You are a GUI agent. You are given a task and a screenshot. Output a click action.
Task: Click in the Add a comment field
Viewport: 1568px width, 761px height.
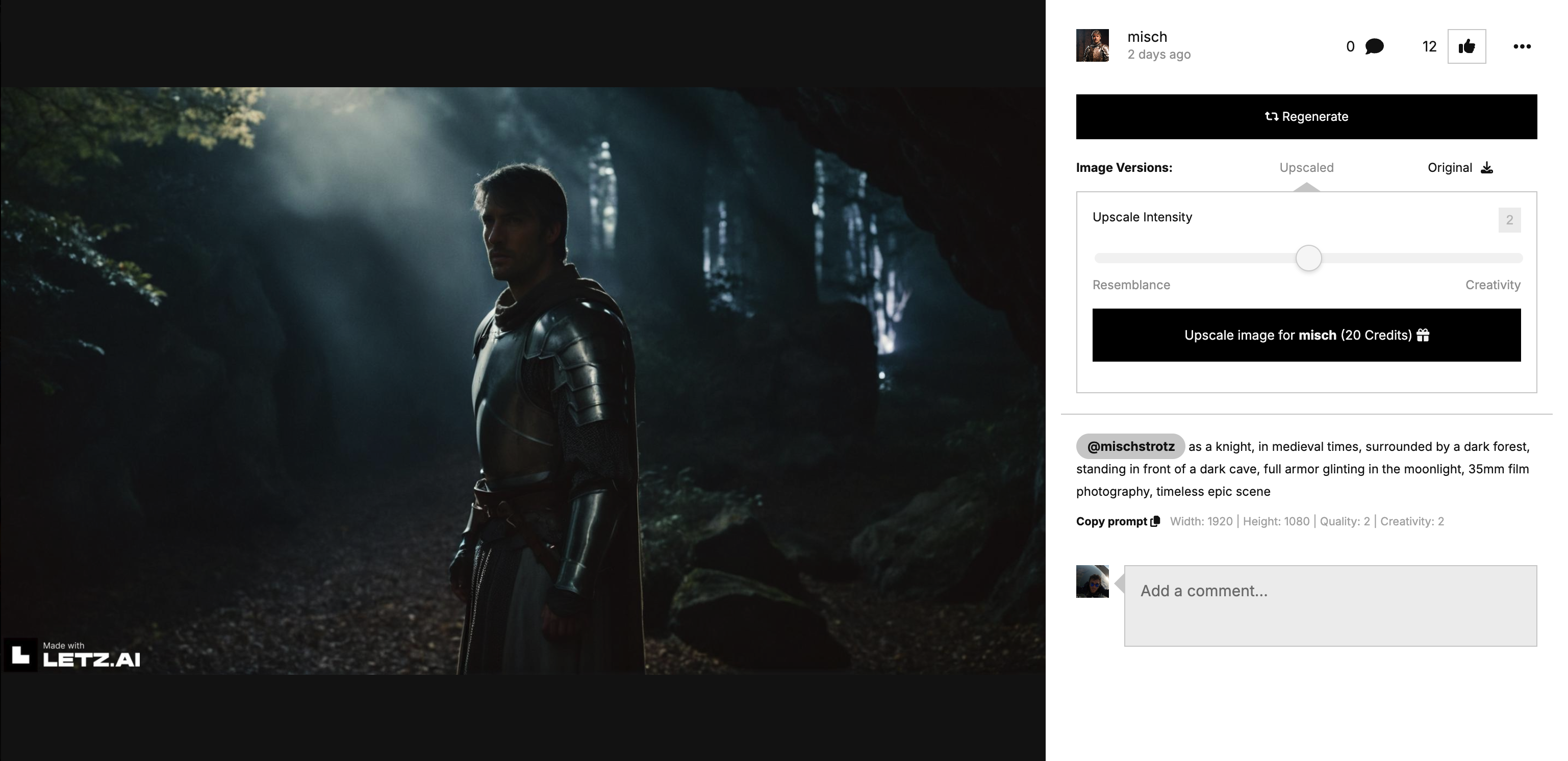[1330, 605]
